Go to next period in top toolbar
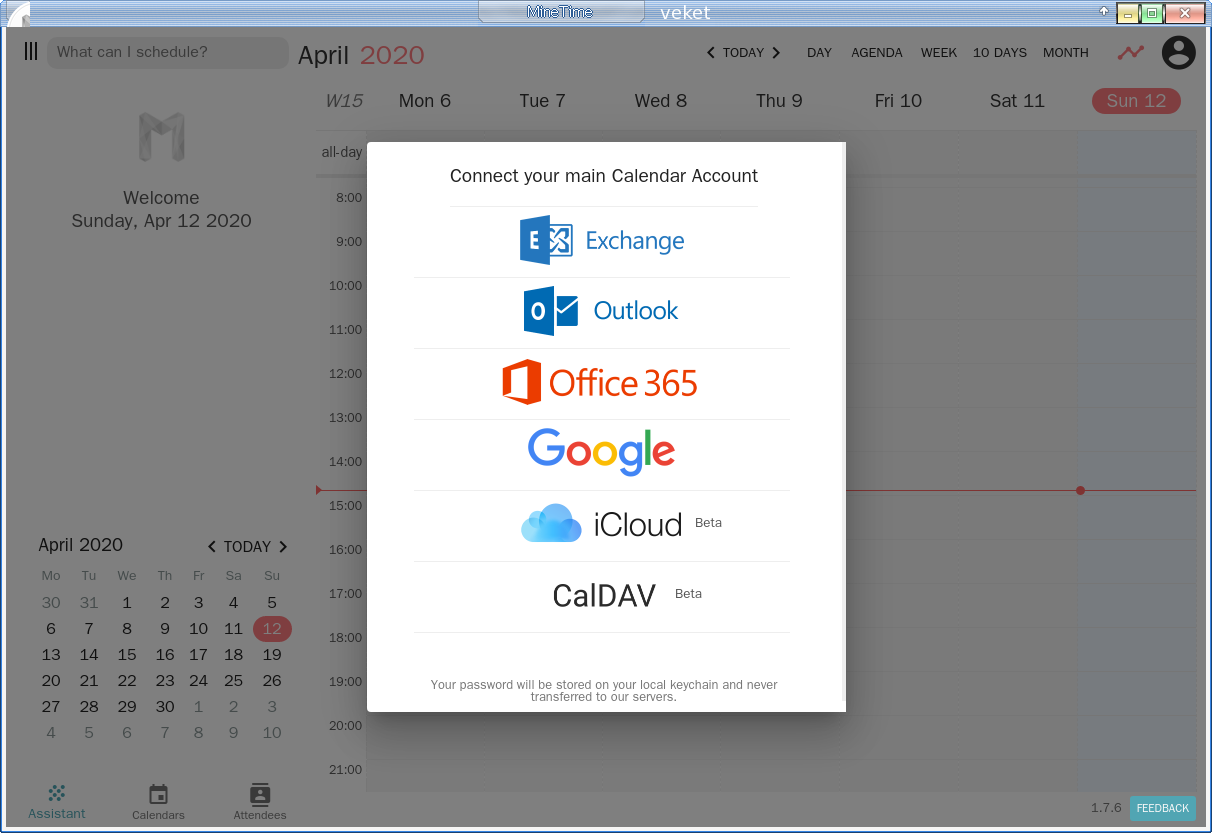This screenshot has width=1212, height=833. point(776,53)
